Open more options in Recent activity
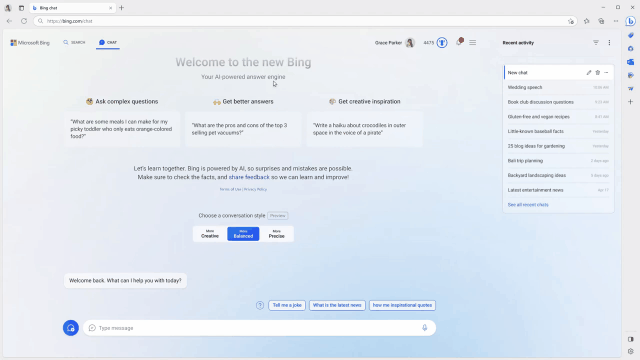The width and height of the screenshot is (640, 360). [x=609, y=42]
